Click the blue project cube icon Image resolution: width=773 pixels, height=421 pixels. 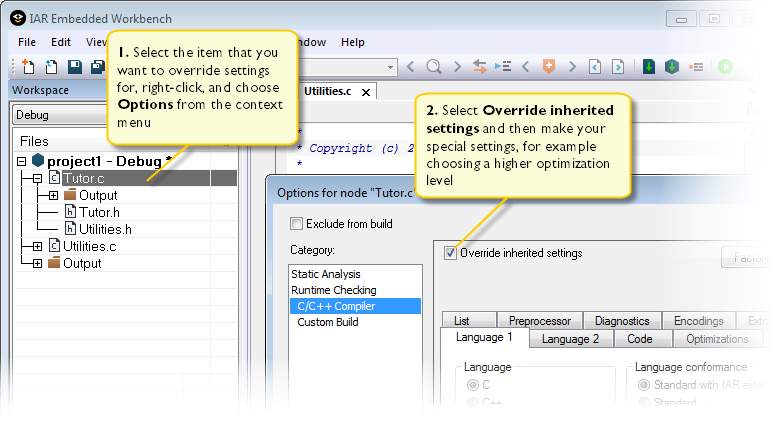point(38,160)
